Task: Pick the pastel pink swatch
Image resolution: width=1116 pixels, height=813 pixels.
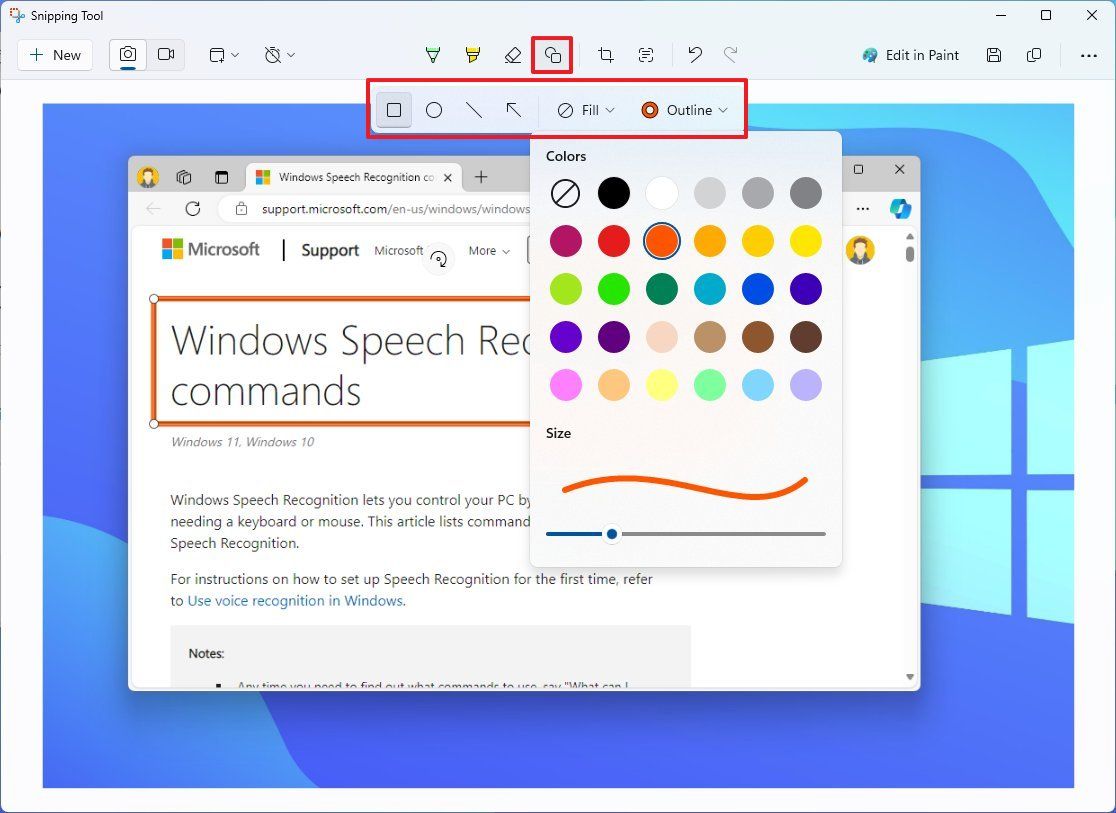Action: pyautogui.click(x=566, y=385)
